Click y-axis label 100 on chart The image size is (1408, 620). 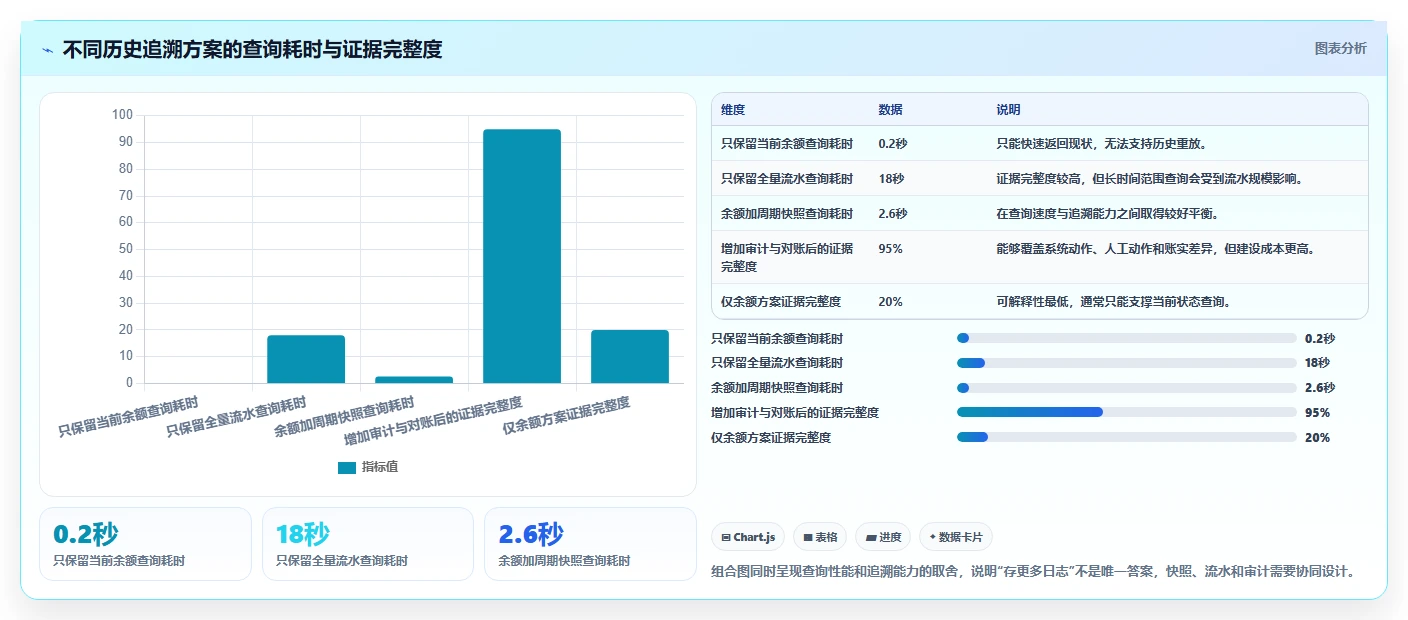122,115
